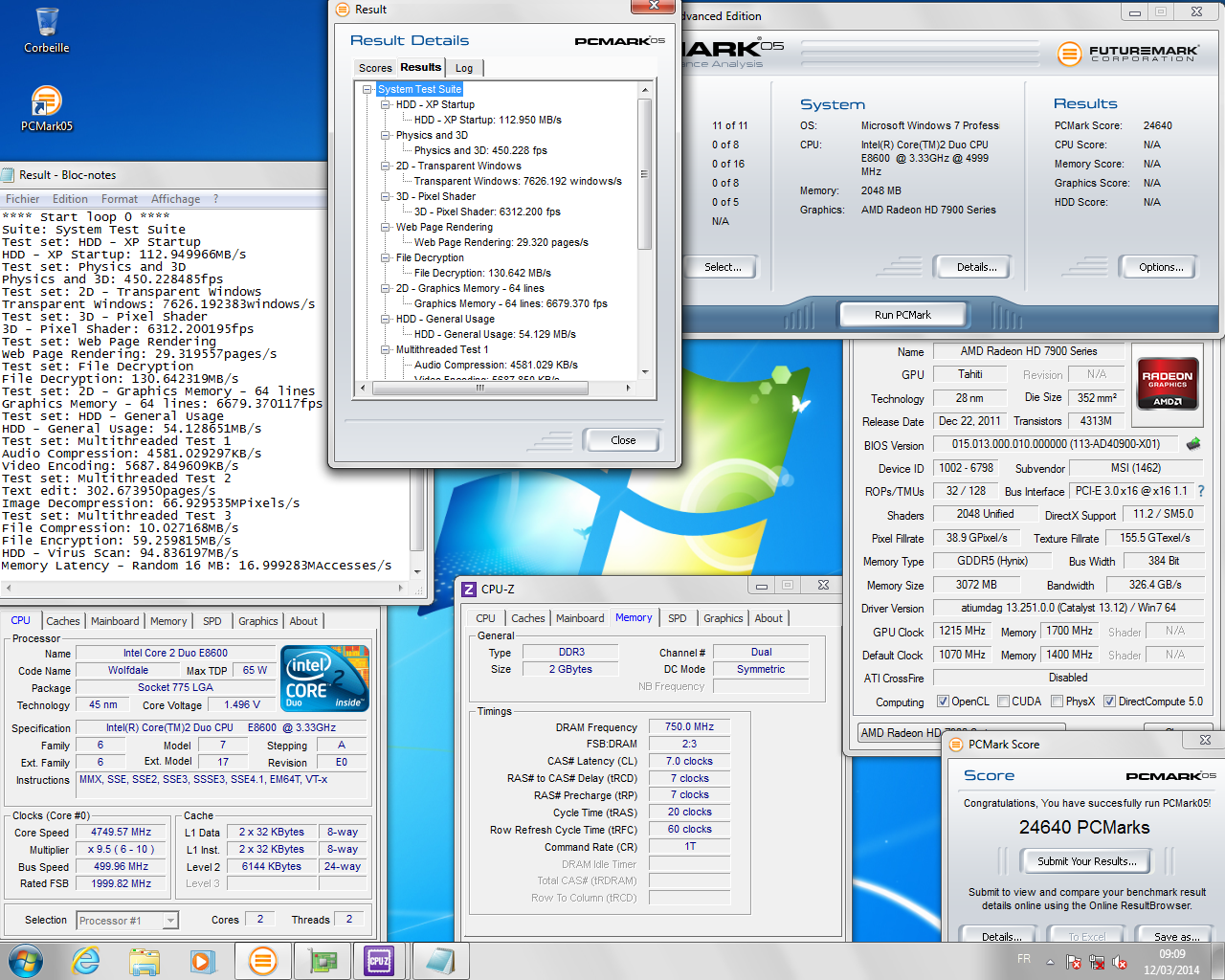The width and height of the screenshot is (1225, 980).
Task: Switch to CPU-Z purple taskbar icon
Action: [x=379, y=960]
